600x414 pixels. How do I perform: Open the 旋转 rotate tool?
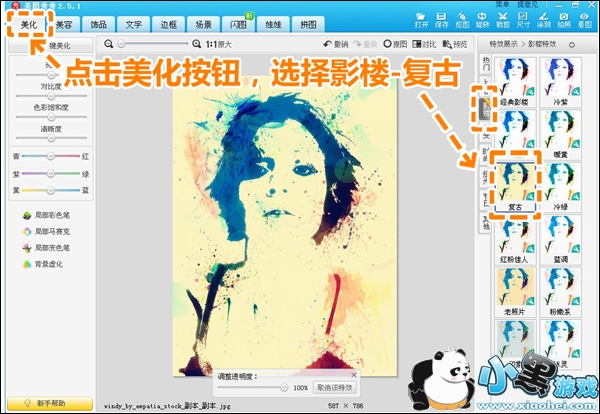(482, 20)
